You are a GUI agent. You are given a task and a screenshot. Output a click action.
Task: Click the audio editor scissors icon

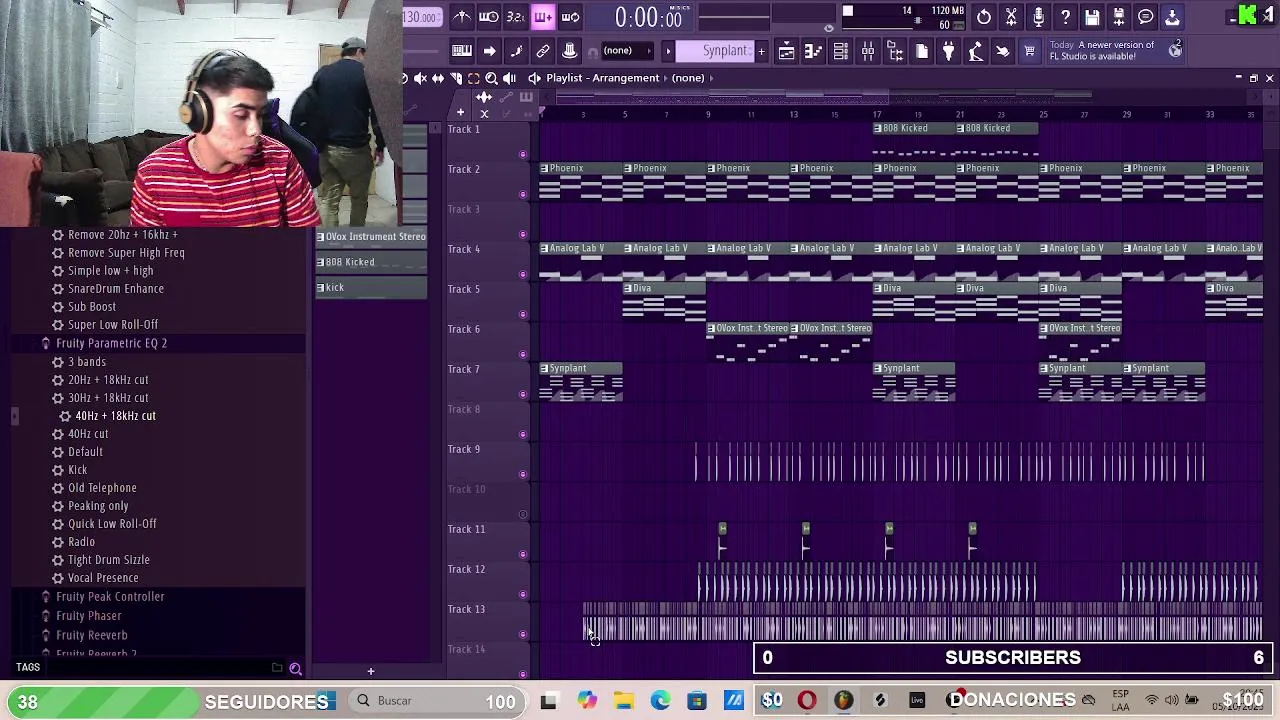(1011, 17)
